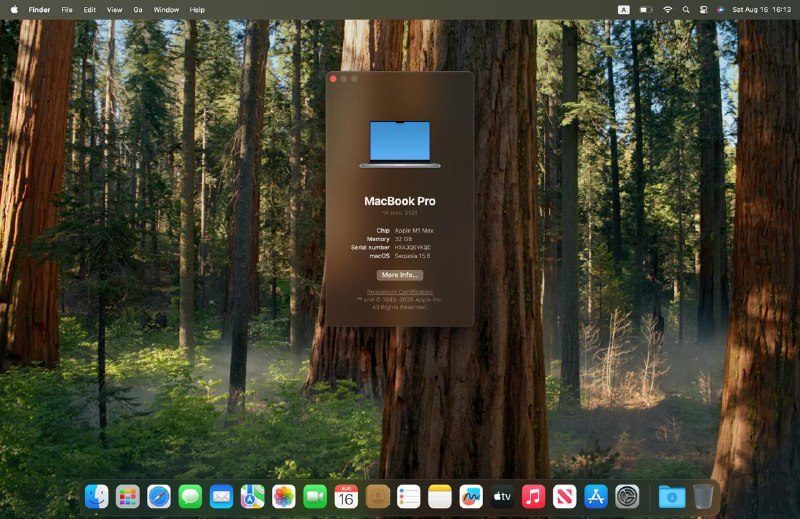Open Spotlight search magnifier
The height and width of the screenshot is (519, 800).
coord(686,9)
